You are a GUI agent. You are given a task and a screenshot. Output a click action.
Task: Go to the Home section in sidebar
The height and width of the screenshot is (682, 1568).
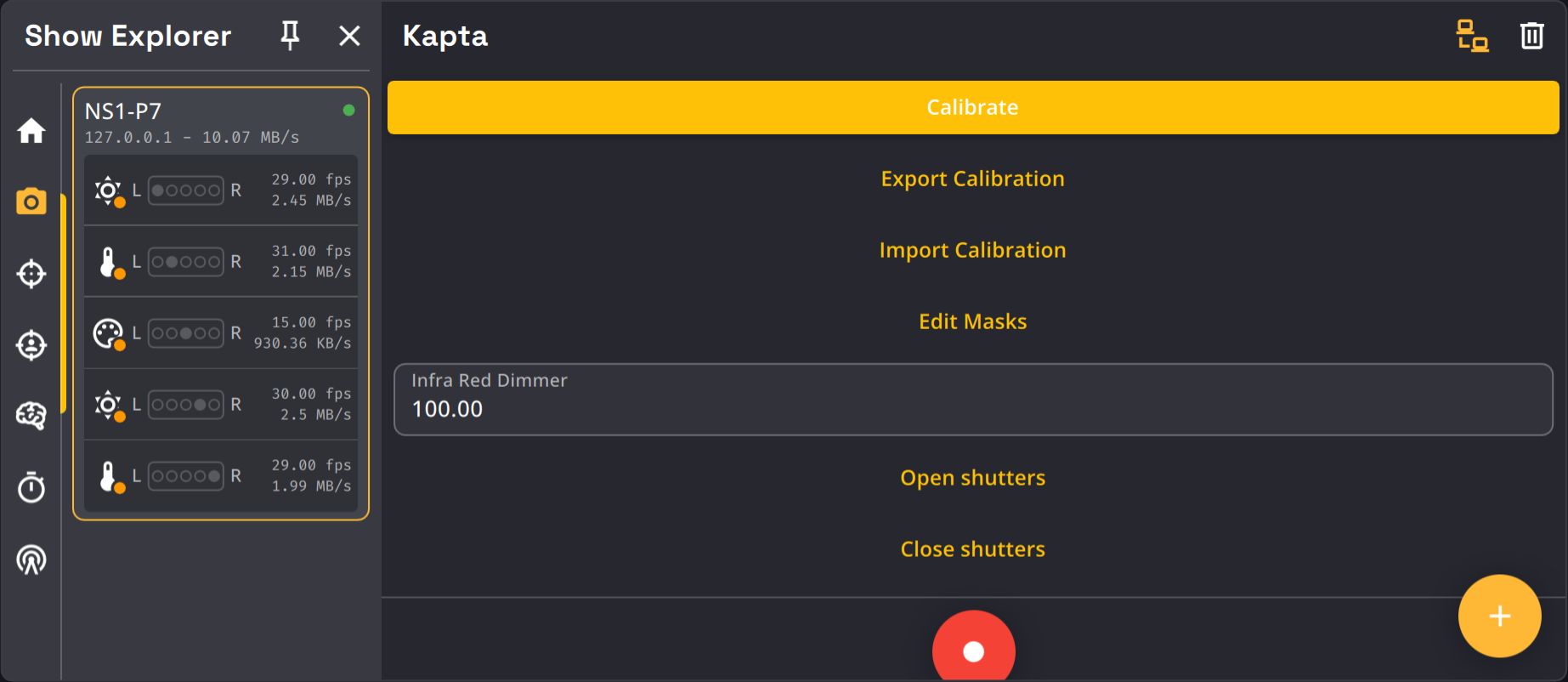click(x=31, y=131)
